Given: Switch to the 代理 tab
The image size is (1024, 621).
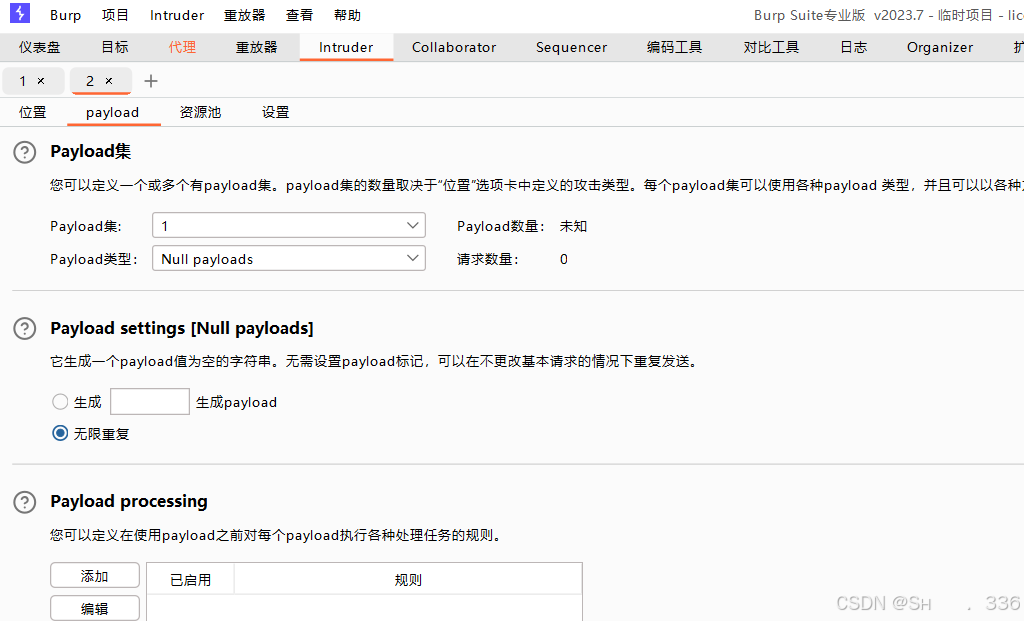Looking at the screenshot, I should pos(182,47).
